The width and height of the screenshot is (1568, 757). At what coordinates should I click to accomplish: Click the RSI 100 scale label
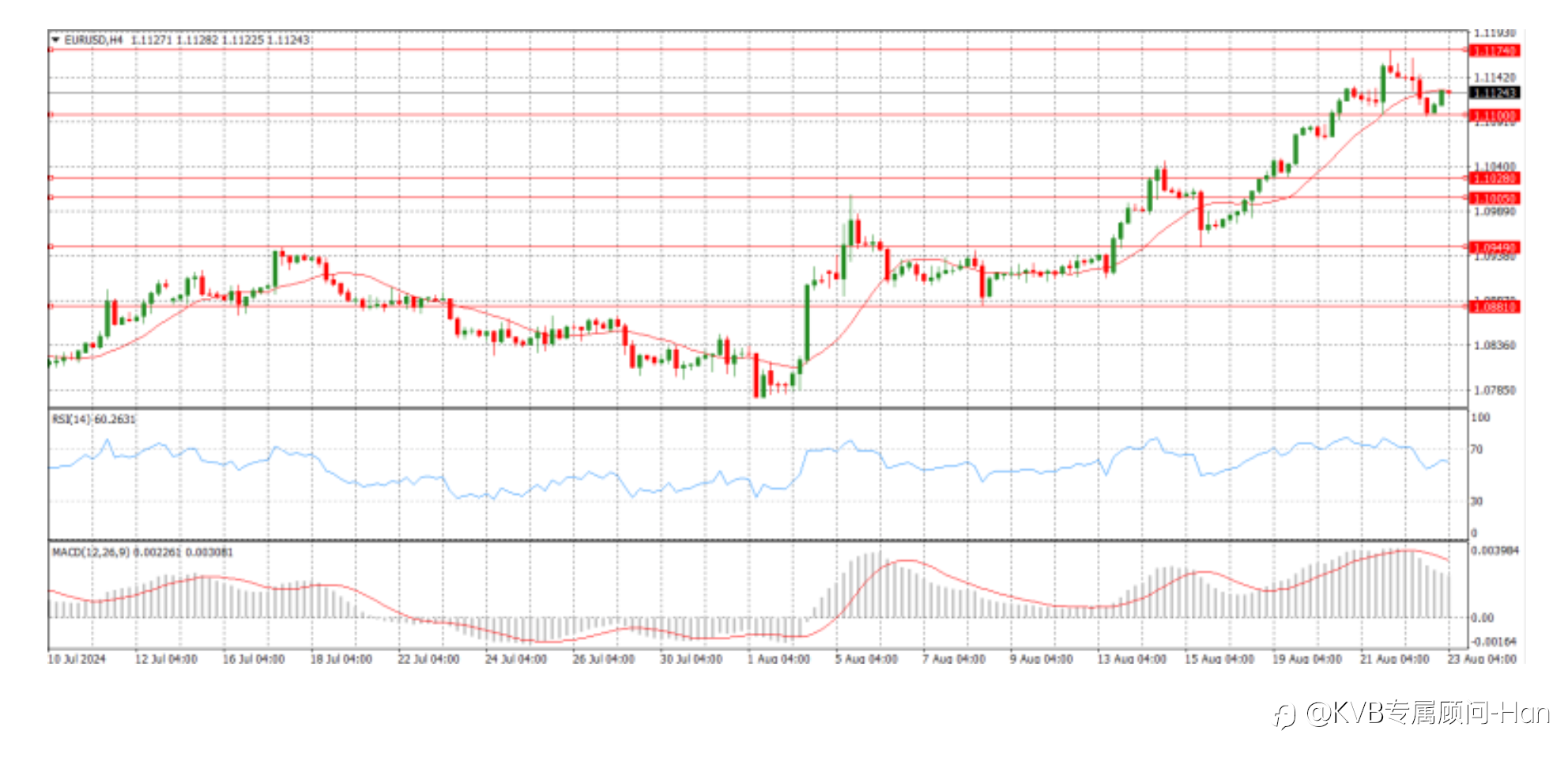[x=1480, y=417]
